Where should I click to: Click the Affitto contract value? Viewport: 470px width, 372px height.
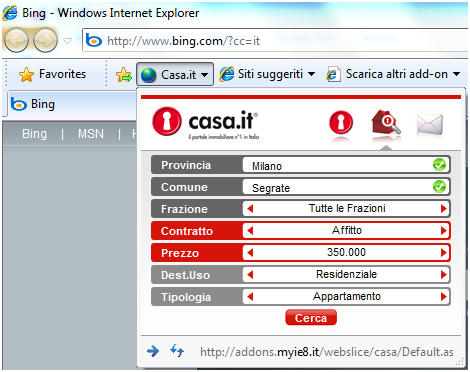pos(347,230)
